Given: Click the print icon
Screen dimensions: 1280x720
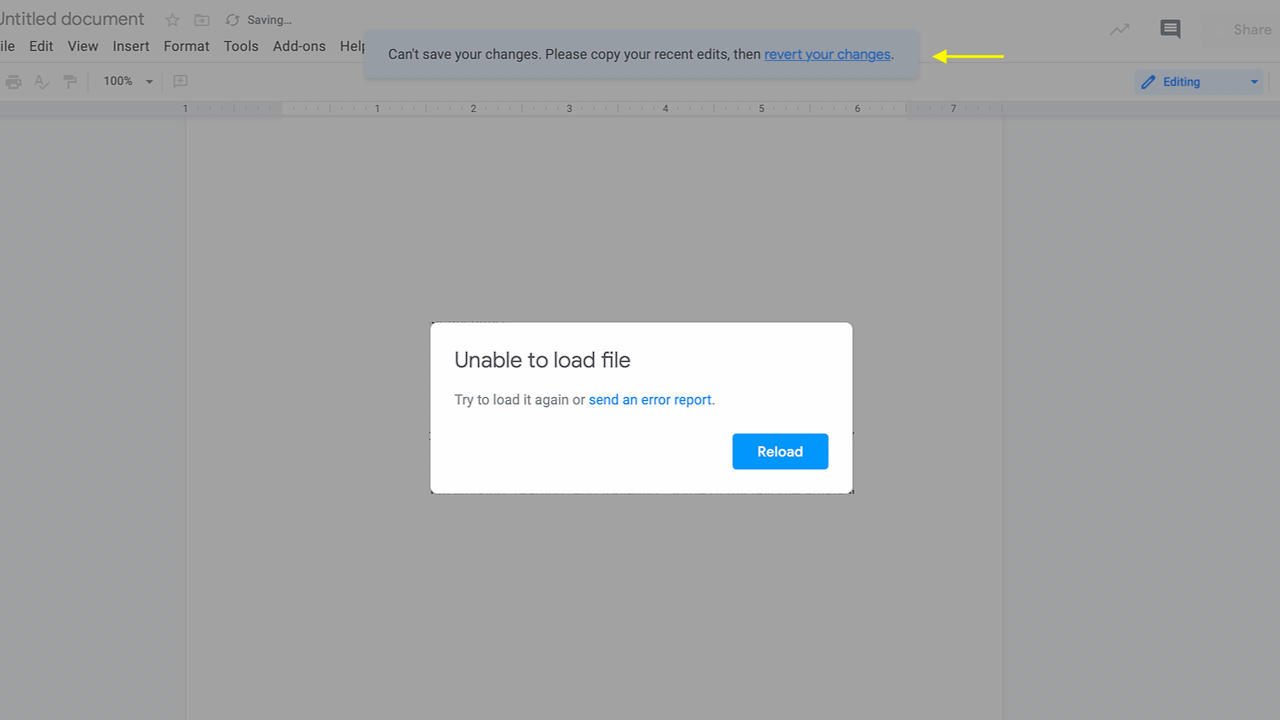Looking at the screenshot, I should tap(14, 81).
